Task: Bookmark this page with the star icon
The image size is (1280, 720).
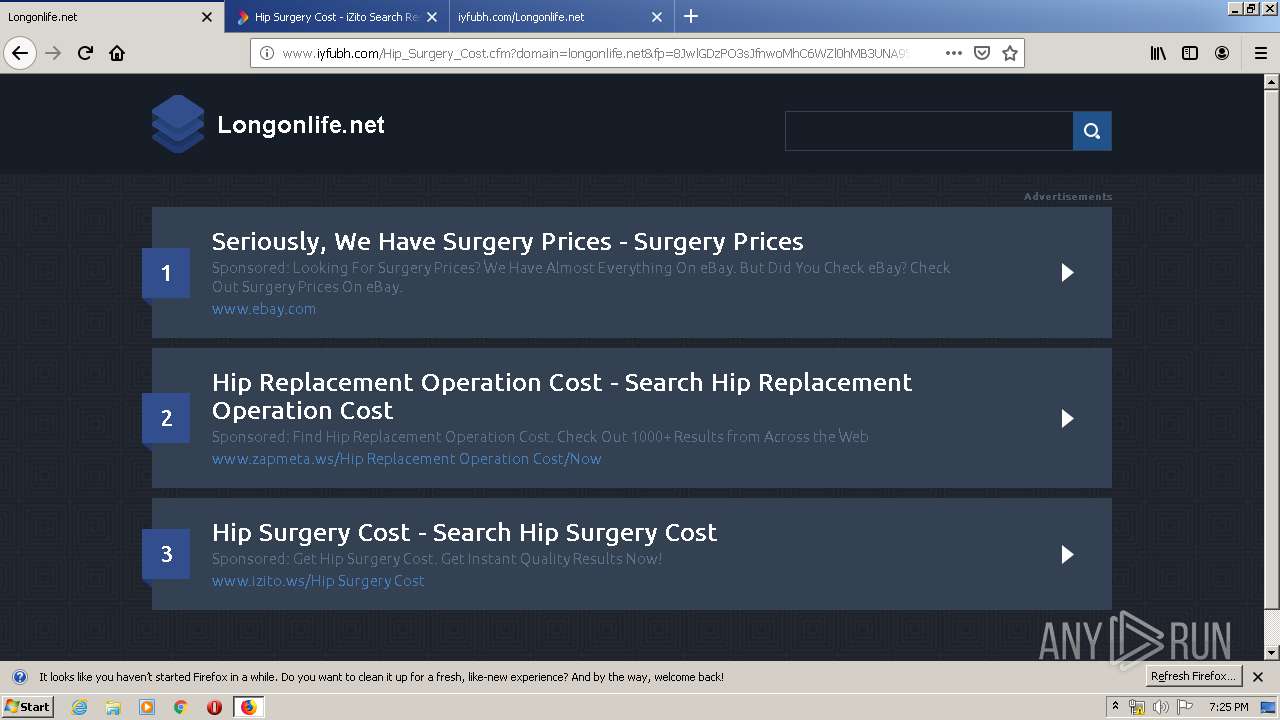Action: (1010, 53)
